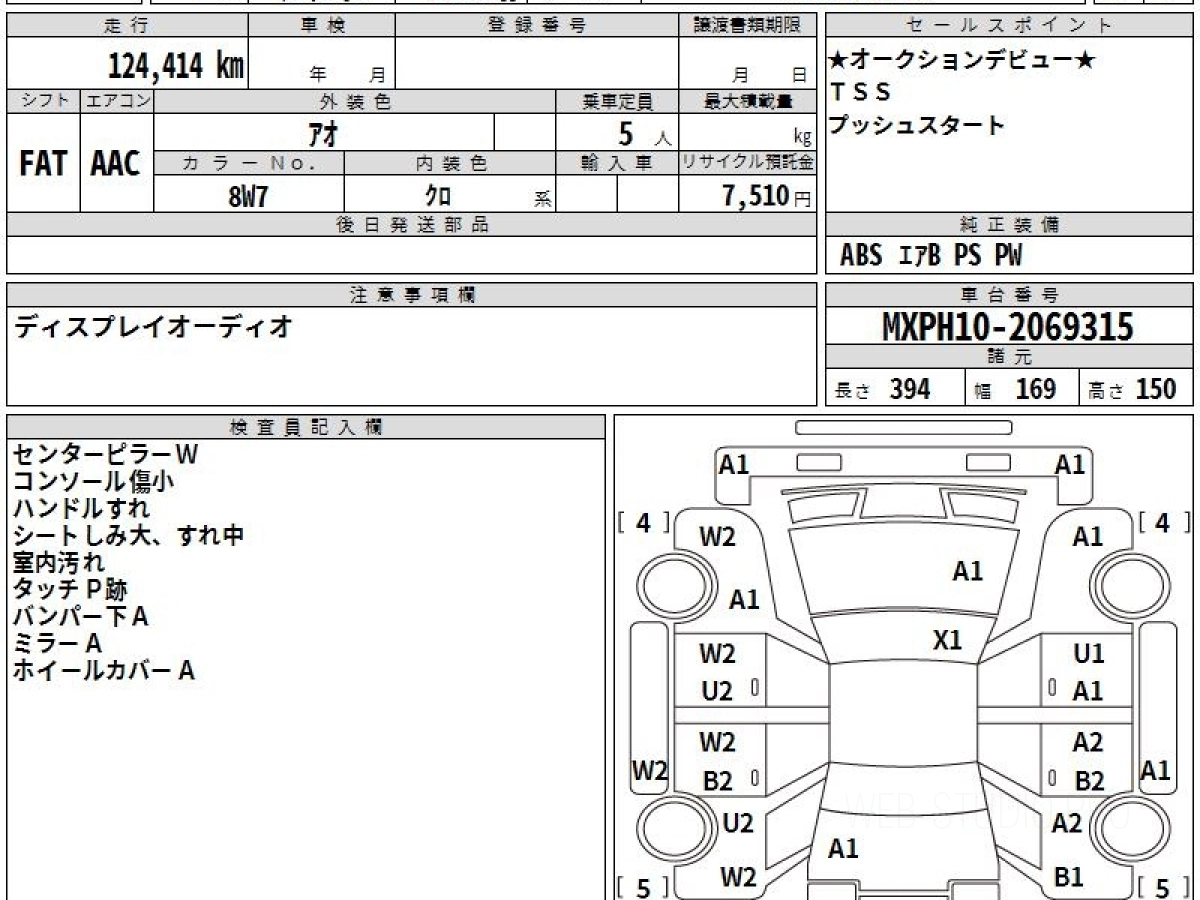Click the ★オークションデビュー★ sales point
This screenshot has width=1200, height=900.
point(963,60)
